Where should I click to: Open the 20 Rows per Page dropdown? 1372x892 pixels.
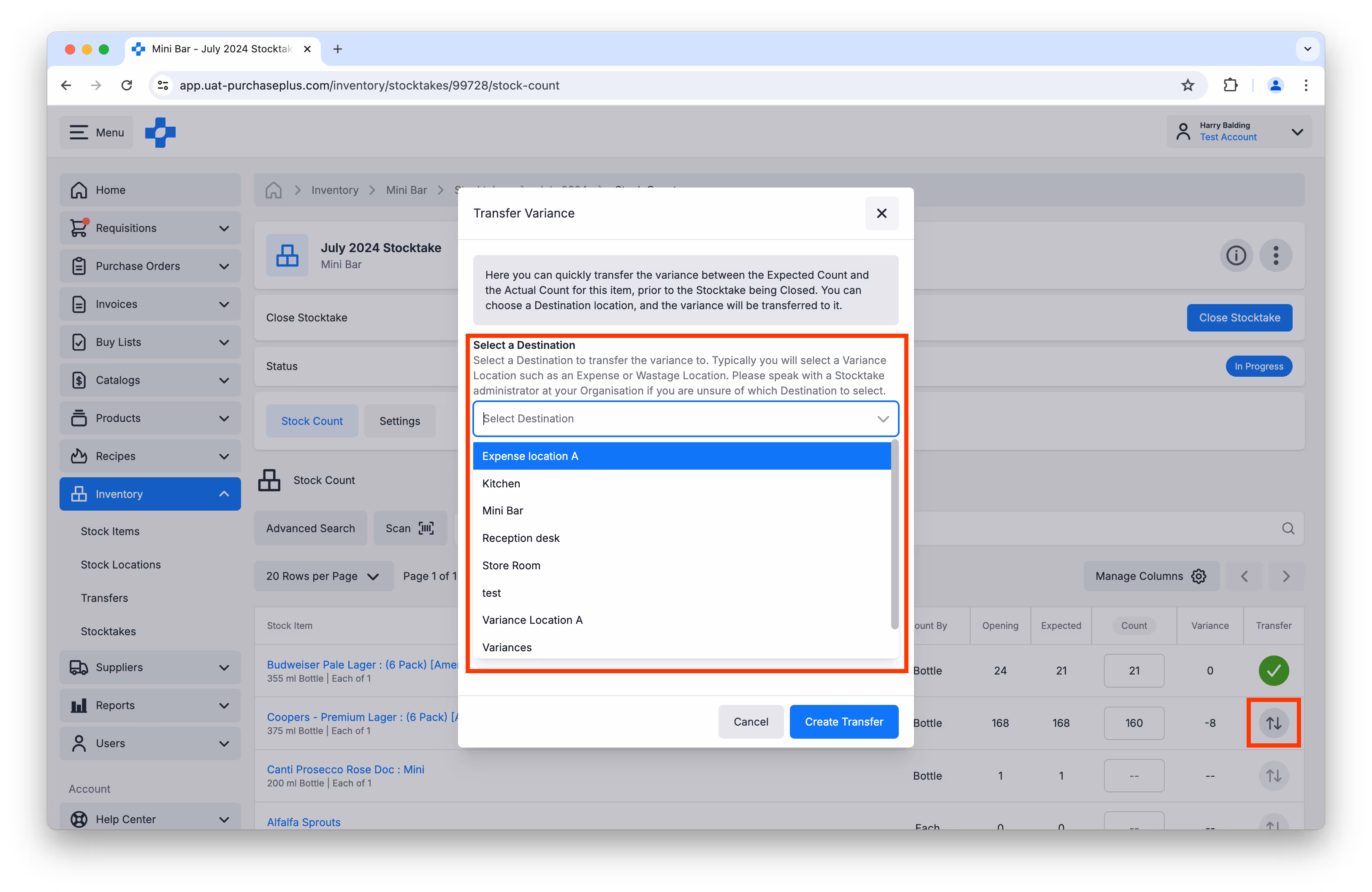point(323,575)
